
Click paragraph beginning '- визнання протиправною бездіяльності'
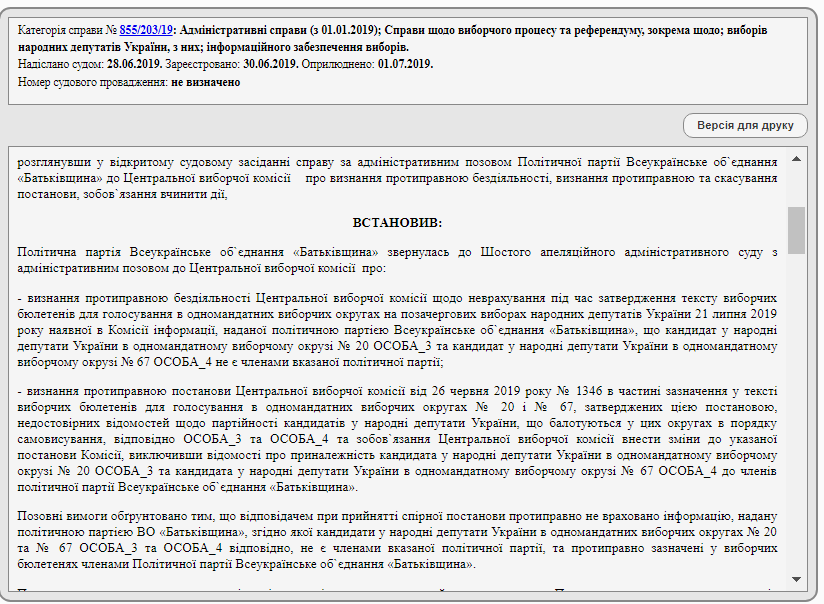click(x=397, y=330)
